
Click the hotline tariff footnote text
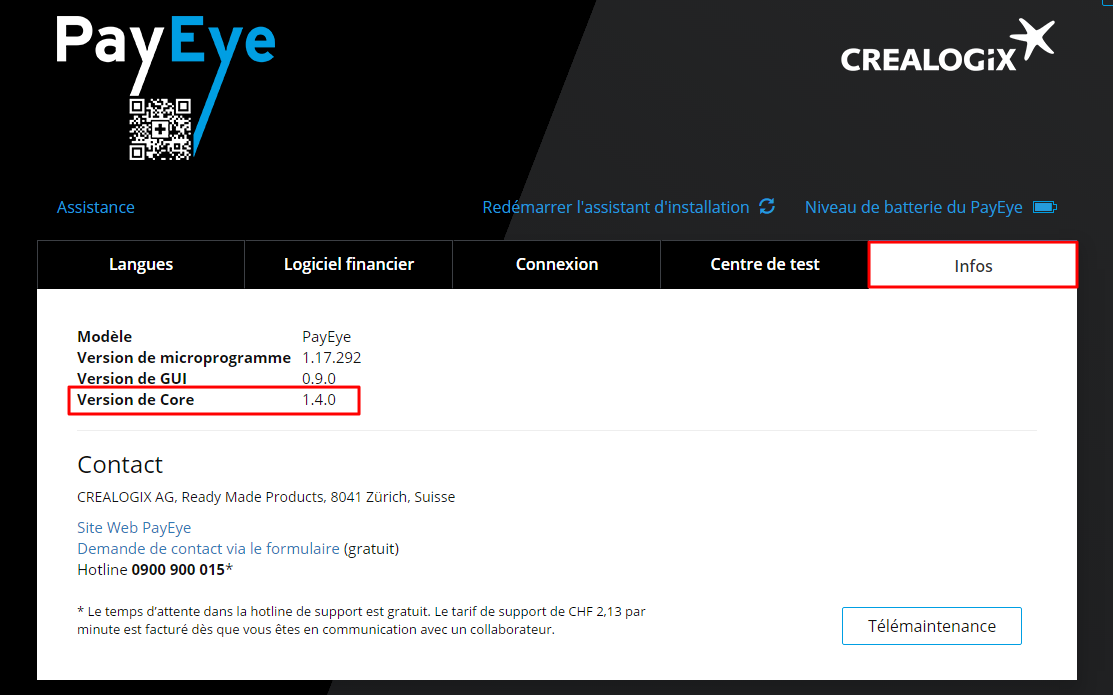tap(361, 620)
